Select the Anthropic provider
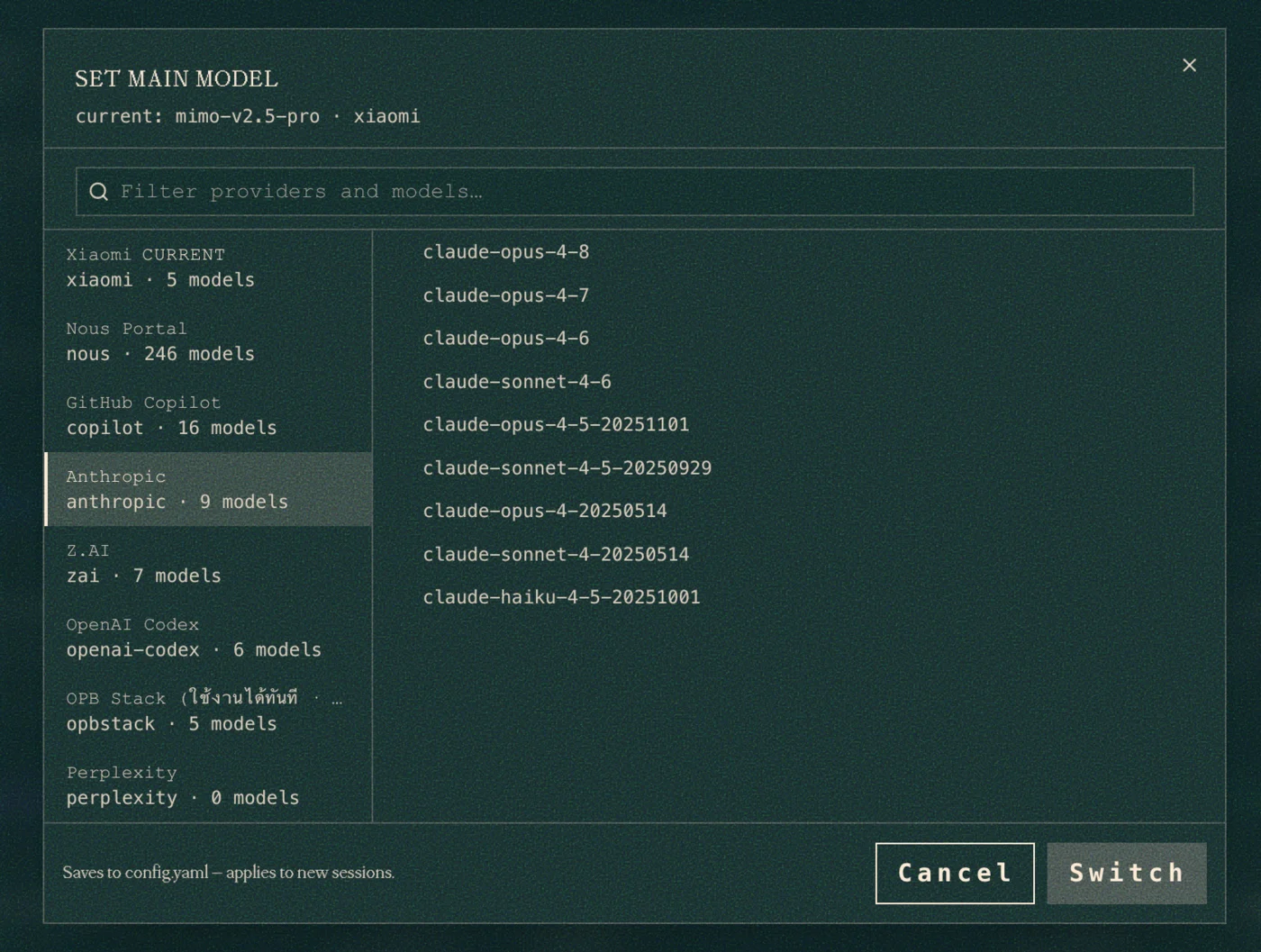 coord(208,489)
